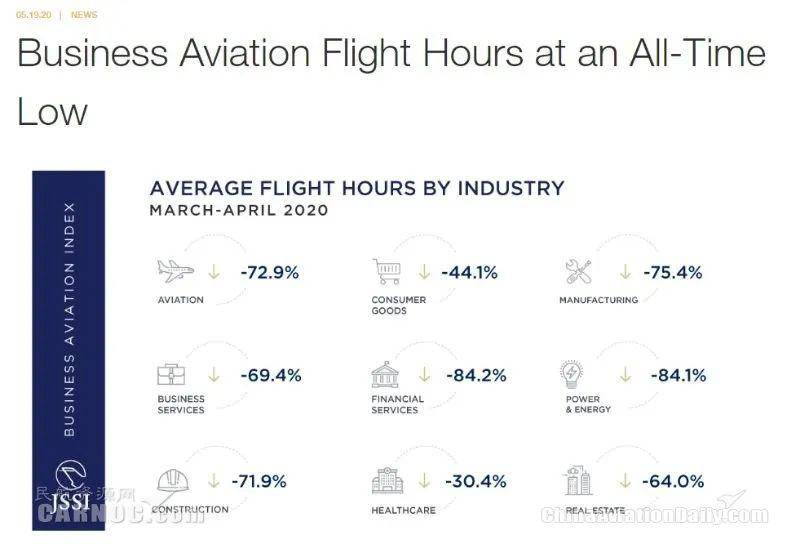
Task: Click the Business Aviation Flight Hours headline
Action: (391, 82)
